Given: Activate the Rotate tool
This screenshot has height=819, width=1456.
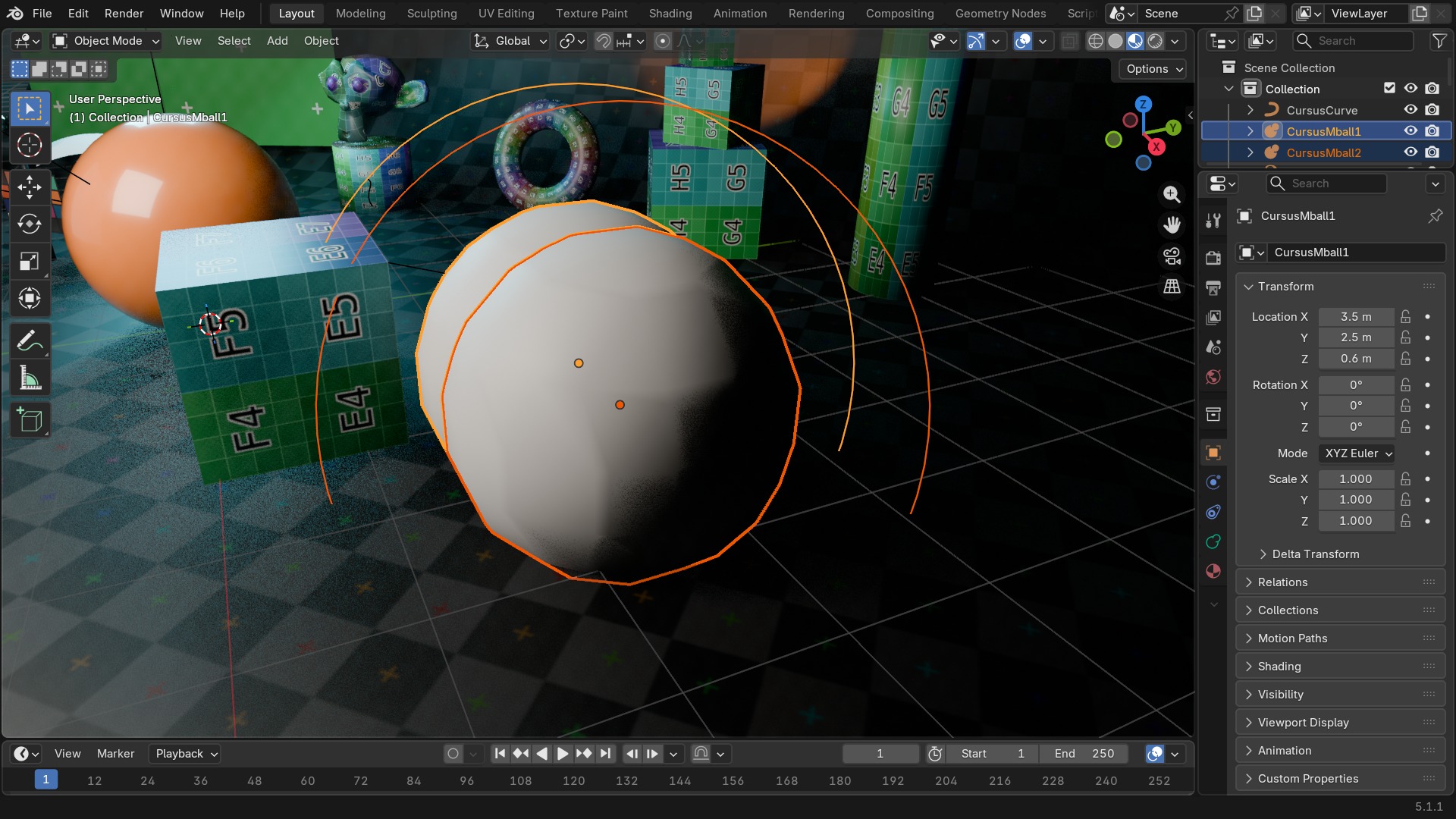Looking at the screenshot, I should (x=30, y=224).
